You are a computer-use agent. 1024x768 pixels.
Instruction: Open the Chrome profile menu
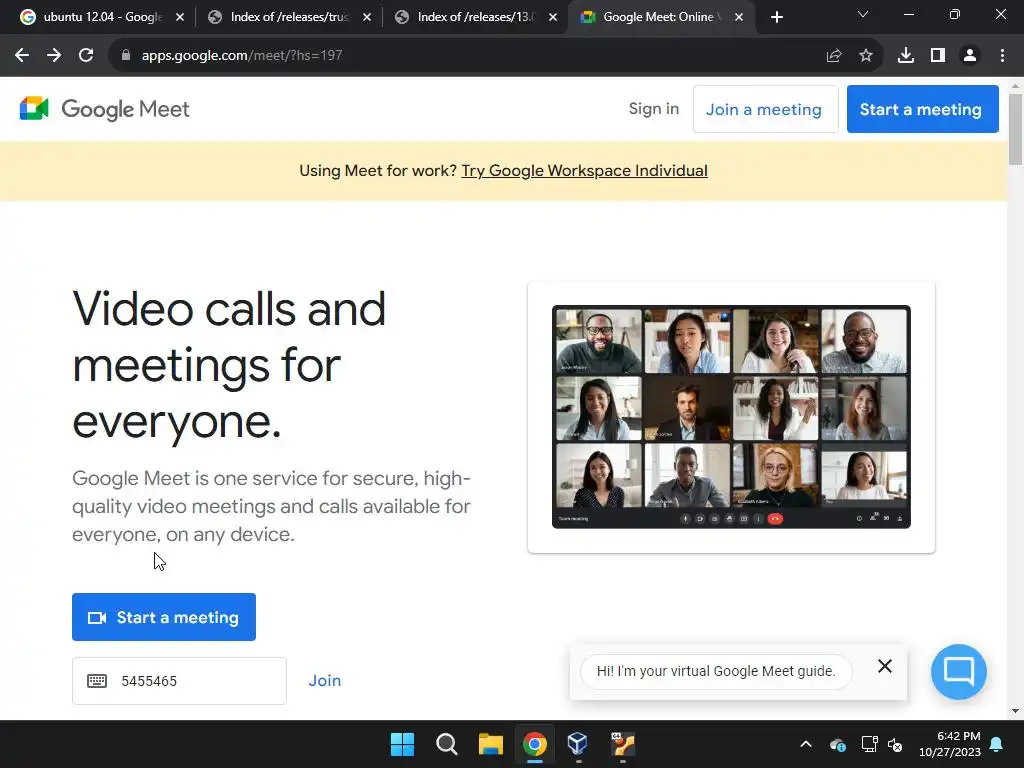pos(970,56)
